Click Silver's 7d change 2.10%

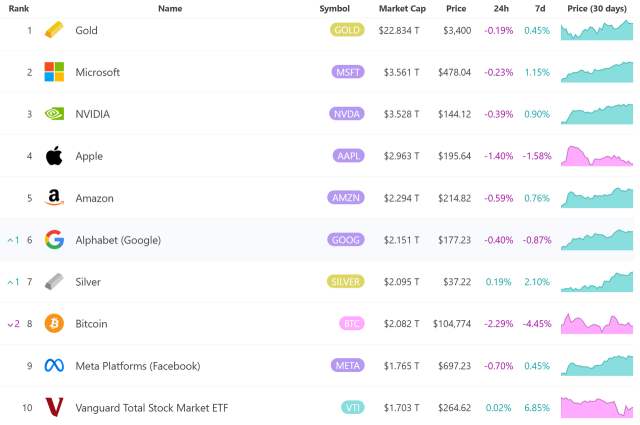click(x=537, y=282)
